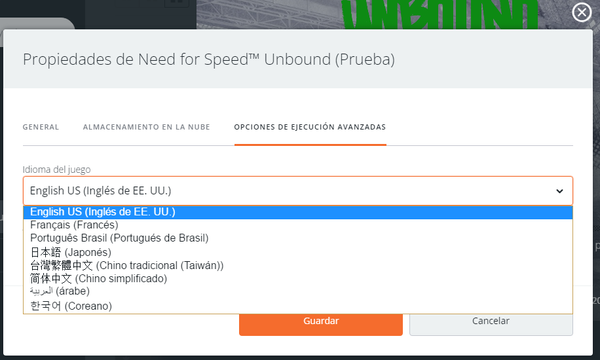600x360 pixels.
Task: Choose English US (Inglés de EE. UU.) option
Action: 298,212
